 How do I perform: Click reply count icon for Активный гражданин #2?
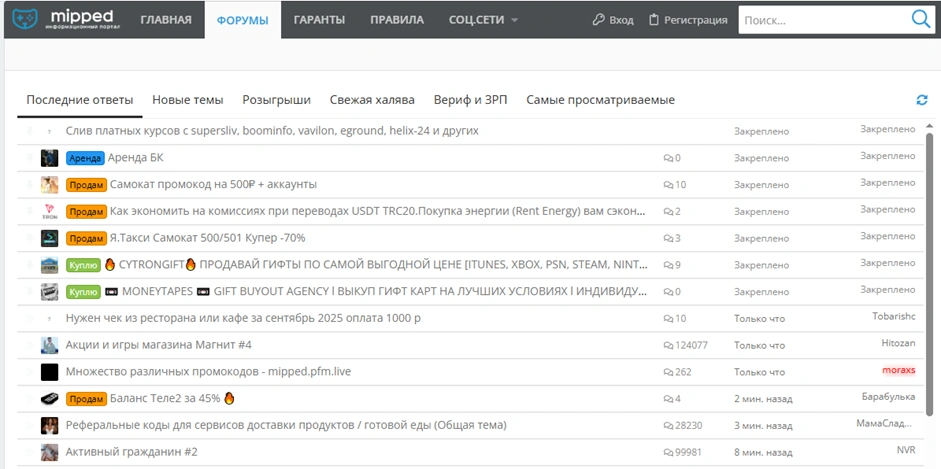669,452
